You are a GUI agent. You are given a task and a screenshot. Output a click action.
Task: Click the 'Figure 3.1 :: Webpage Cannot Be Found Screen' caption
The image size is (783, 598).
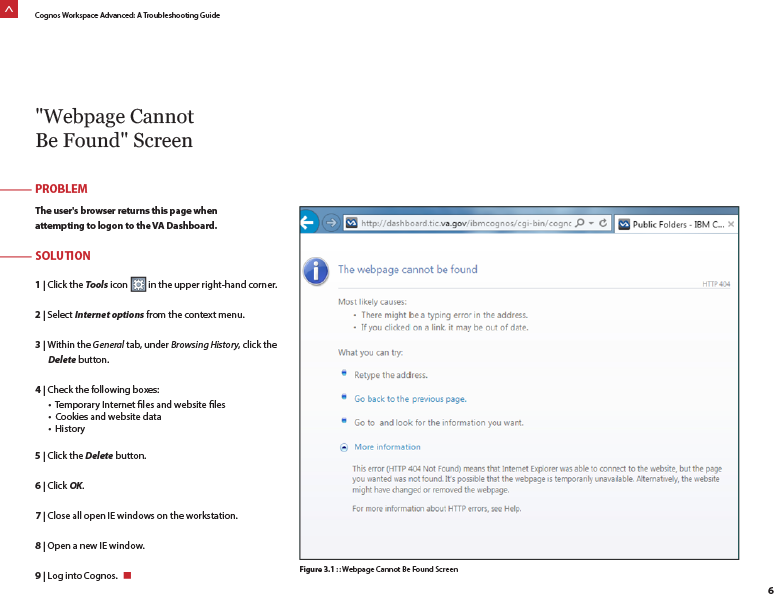click(379, 569)
